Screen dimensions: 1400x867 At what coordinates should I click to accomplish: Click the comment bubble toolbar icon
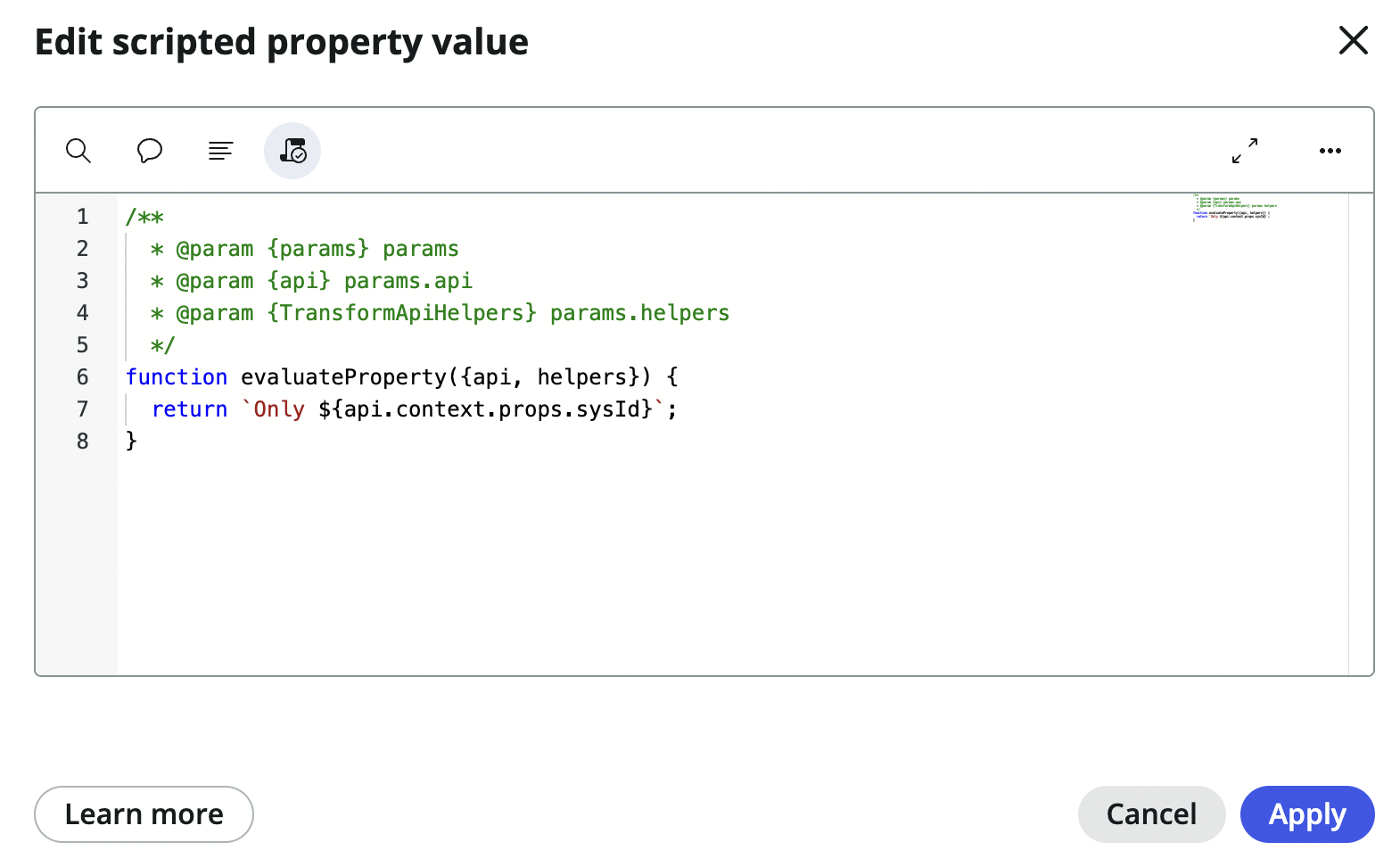[149, 151]
